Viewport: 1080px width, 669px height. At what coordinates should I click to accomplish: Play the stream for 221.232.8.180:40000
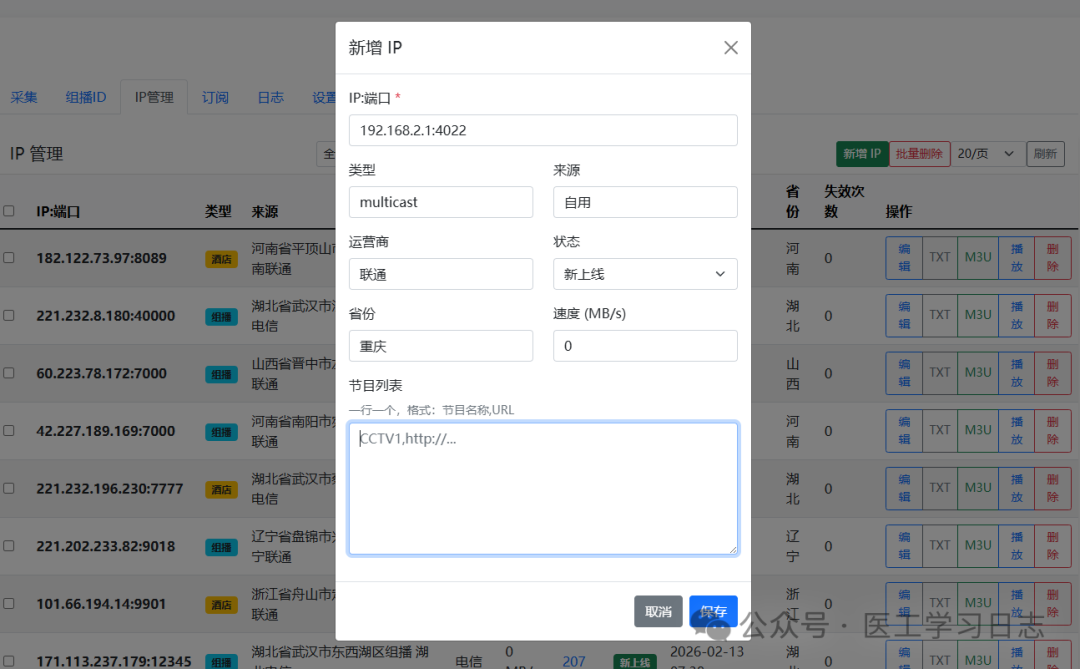click(x=1015, y=315)
